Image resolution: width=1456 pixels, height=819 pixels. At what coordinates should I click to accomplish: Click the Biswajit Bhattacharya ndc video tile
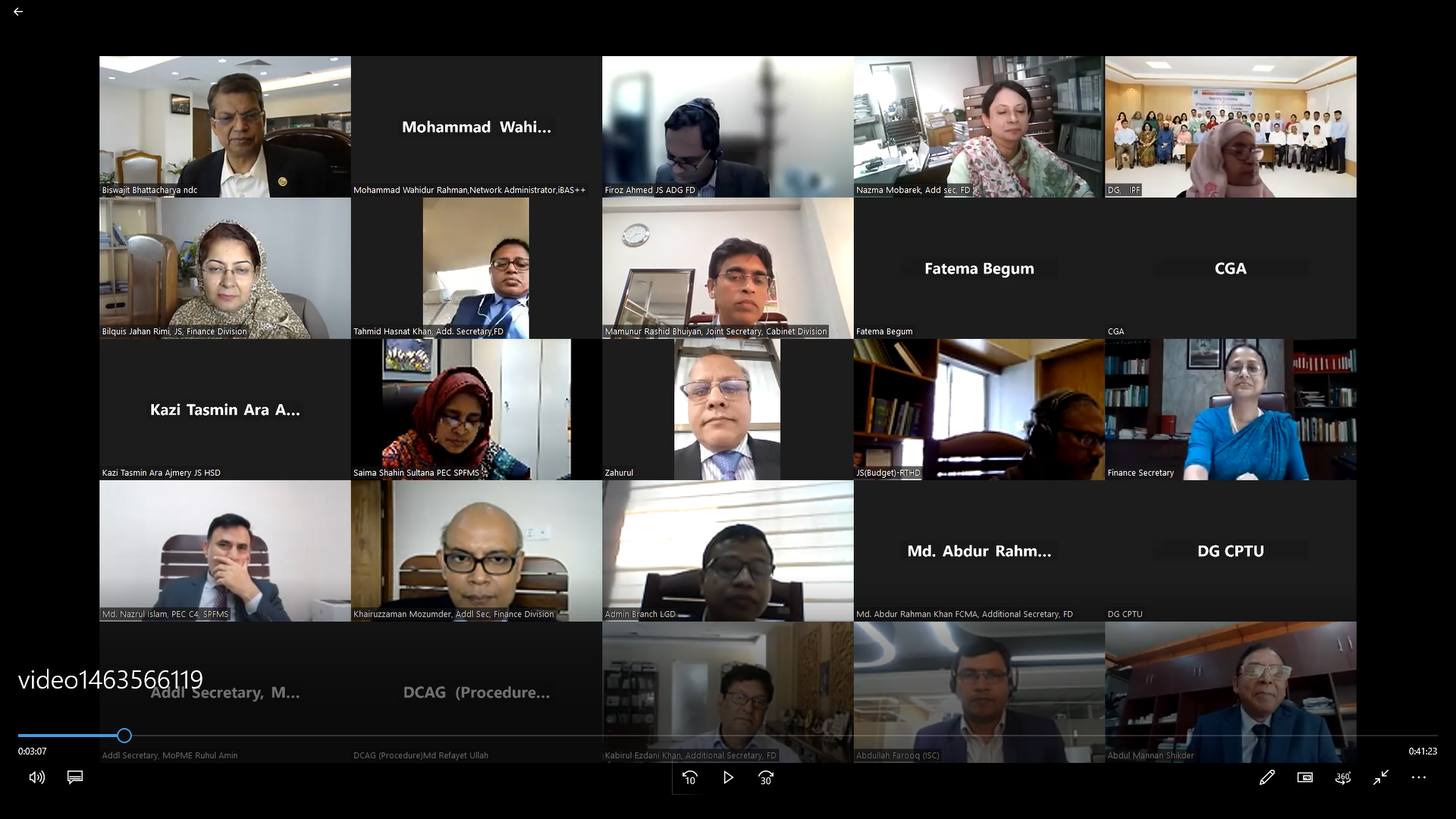[x=225, y=127]
